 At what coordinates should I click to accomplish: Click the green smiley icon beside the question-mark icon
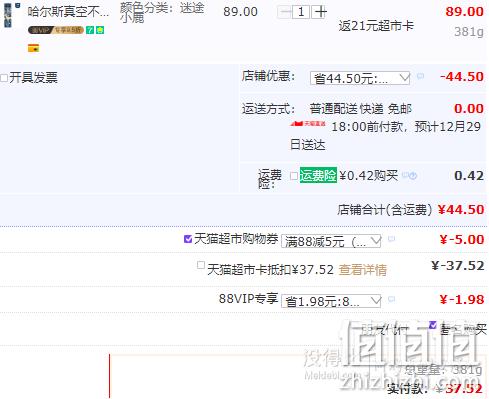[100, 30]
